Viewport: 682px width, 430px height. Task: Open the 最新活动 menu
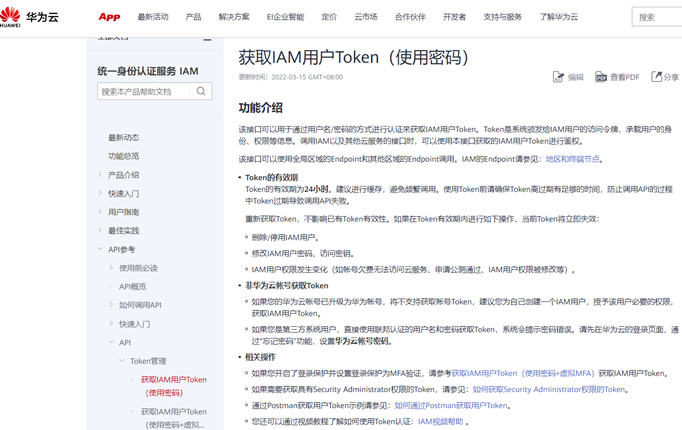pyautogui.click(x=153, y=17)
